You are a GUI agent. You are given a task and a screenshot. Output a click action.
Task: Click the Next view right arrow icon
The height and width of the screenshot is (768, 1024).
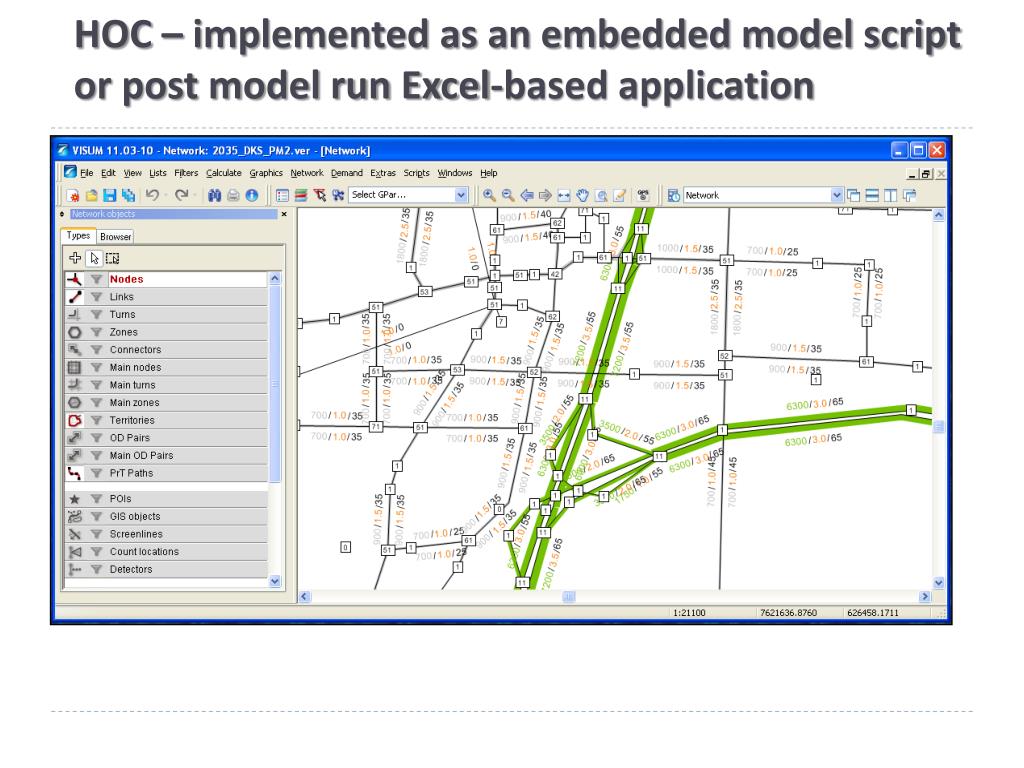click(x=545, y=195)
